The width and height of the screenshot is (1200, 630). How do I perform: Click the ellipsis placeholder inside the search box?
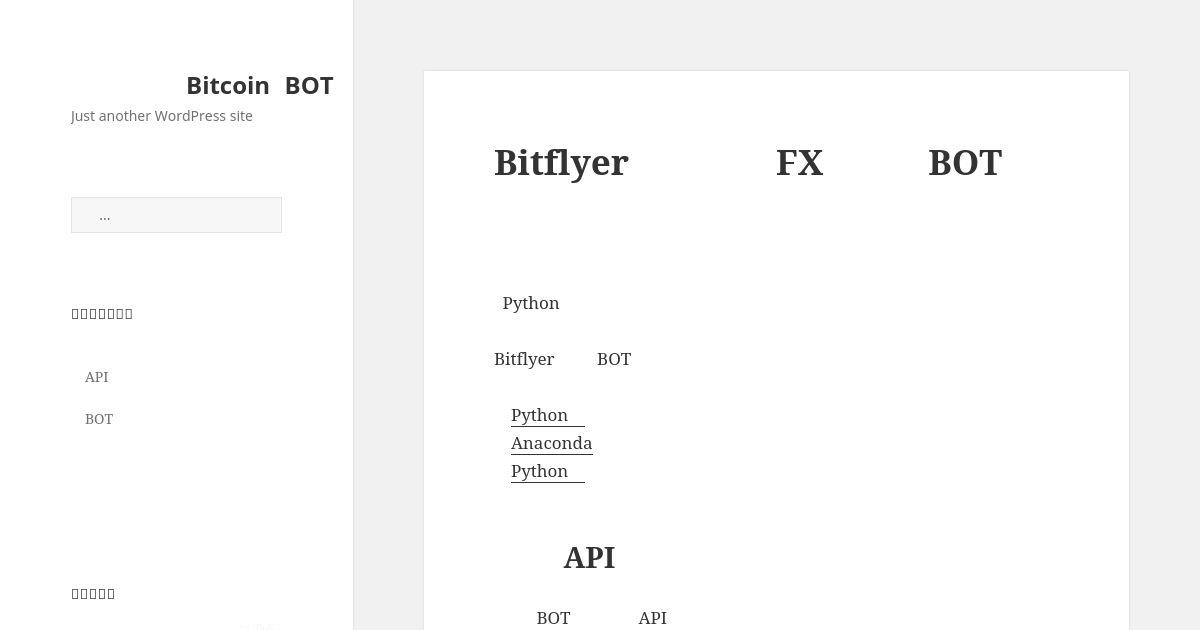tap(105, 216)
